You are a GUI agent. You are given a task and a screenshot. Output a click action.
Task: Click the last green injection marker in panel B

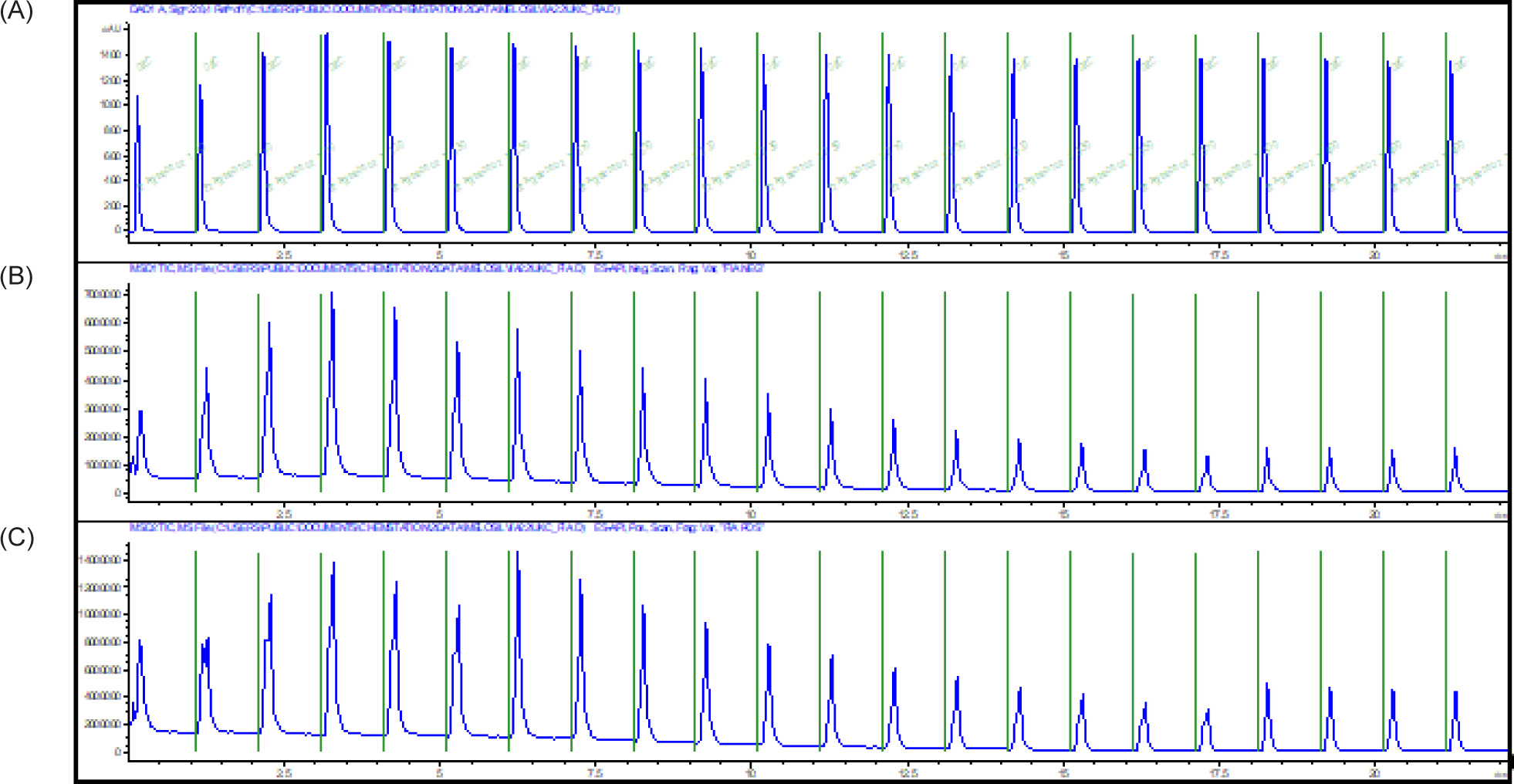click(x=1446, y=391)
